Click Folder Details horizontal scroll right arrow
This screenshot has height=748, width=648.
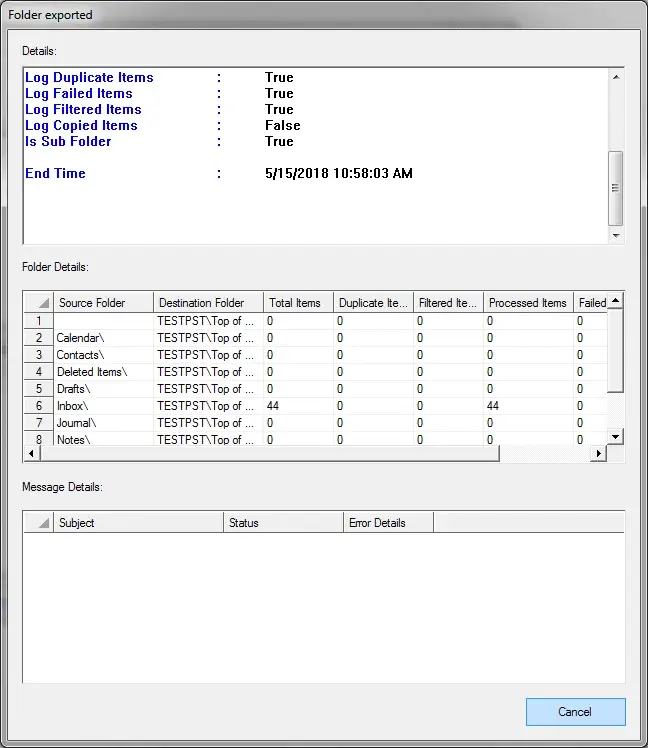[x=598, y=453]
